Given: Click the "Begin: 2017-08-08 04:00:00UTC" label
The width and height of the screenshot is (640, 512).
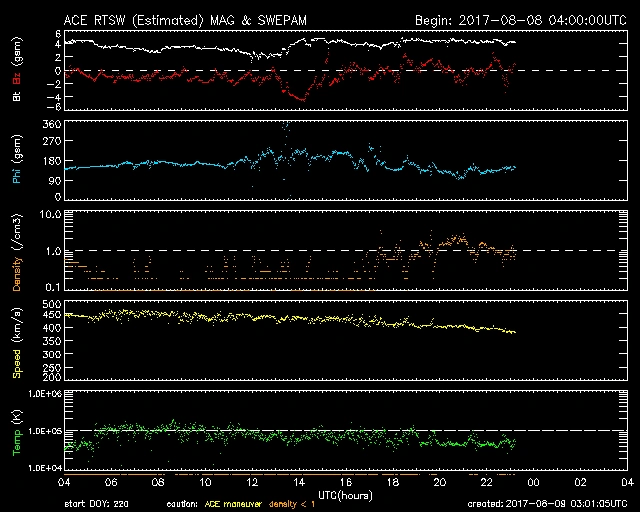Looking at the screenshot, I should point(521,20).
